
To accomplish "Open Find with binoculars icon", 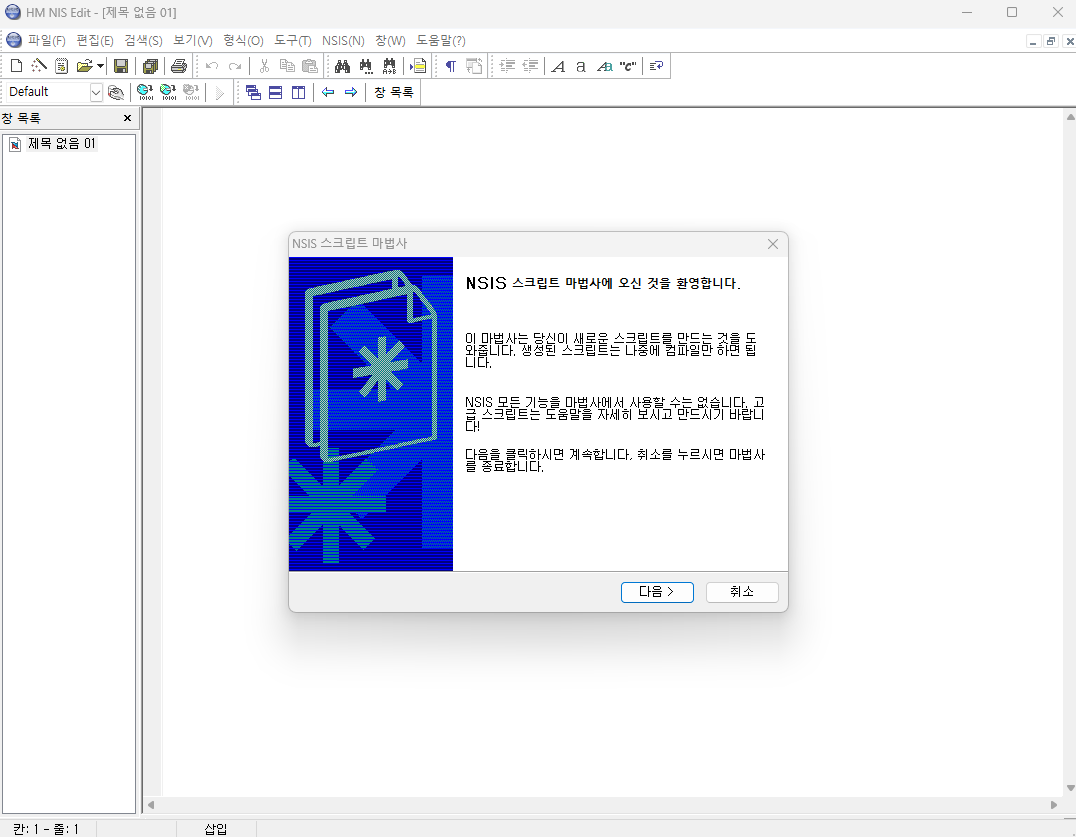I will click(342, 66).
